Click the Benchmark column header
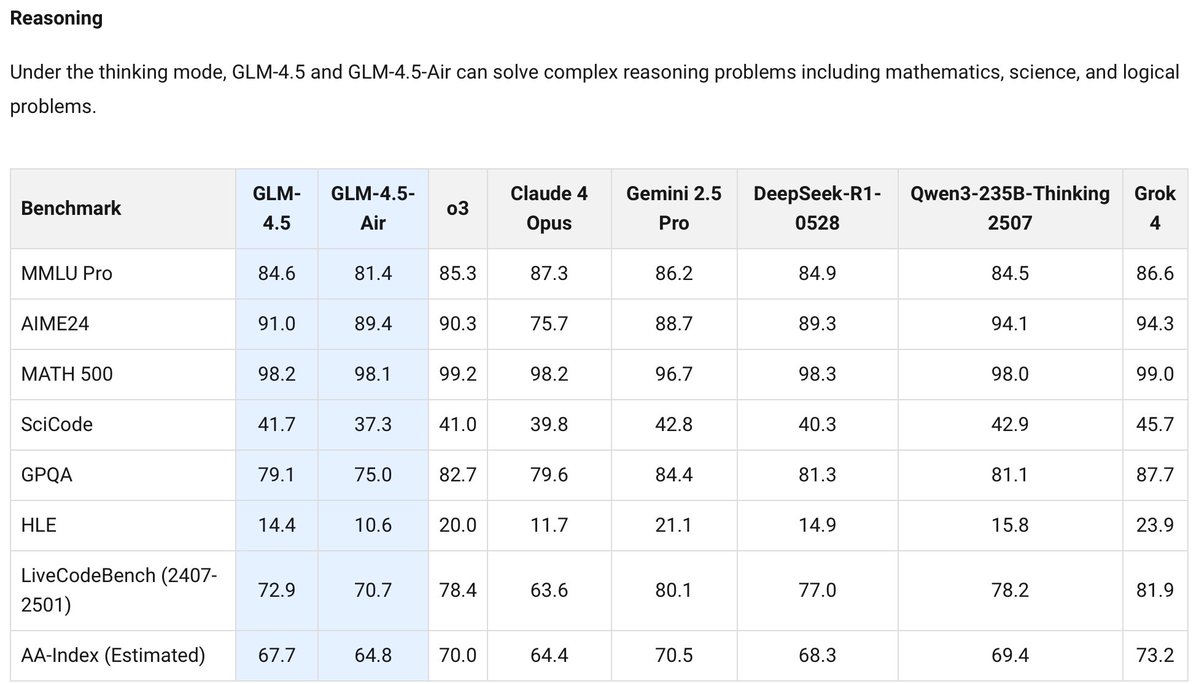Image resolution: width=1199 pixels, height=684 pixels. point(71,208)
